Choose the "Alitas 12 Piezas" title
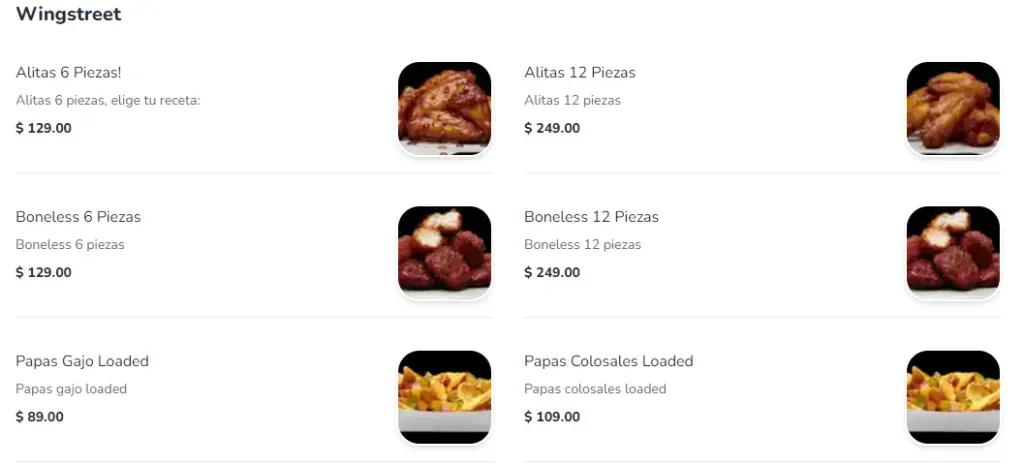1024x465 pixels. pos(580,73)
